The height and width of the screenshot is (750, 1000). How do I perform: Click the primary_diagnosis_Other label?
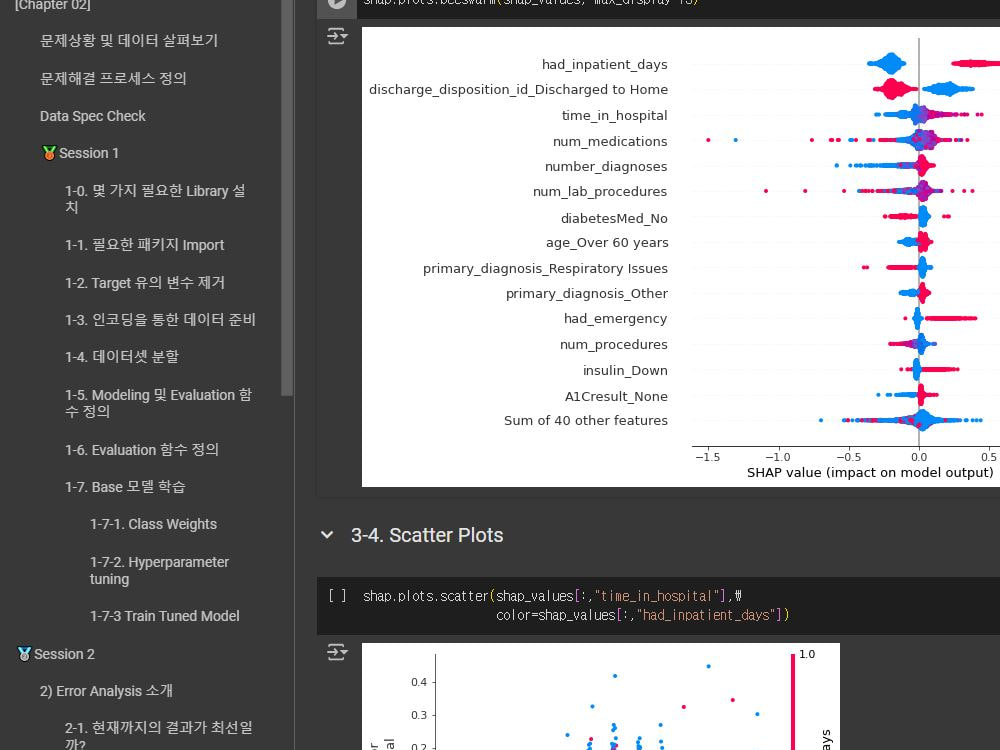point(586,293)
